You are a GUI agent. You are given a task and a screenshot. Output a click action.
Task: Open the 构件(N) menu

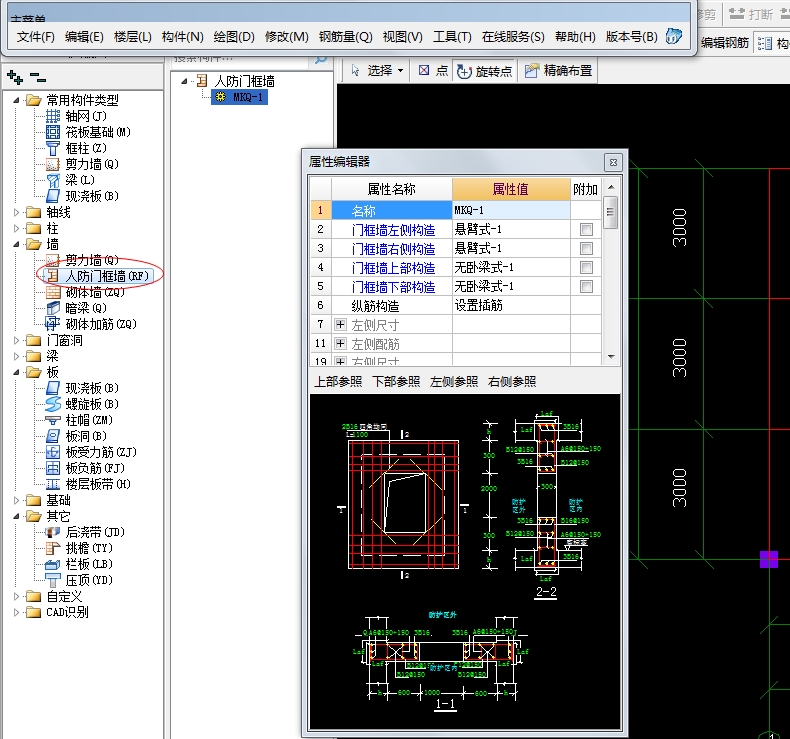[x=182, y=37]
